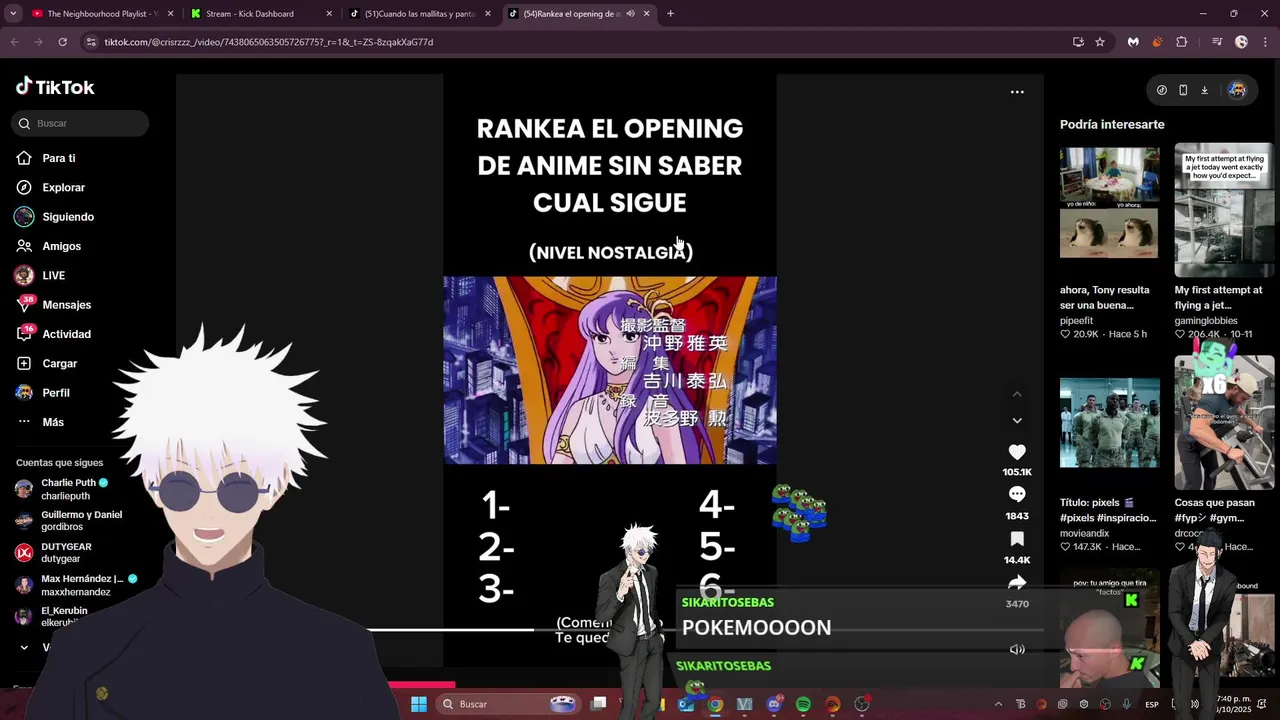The image size is (1280, 720).
Task: Show hidden system tray icons
Action: point(998,704)
